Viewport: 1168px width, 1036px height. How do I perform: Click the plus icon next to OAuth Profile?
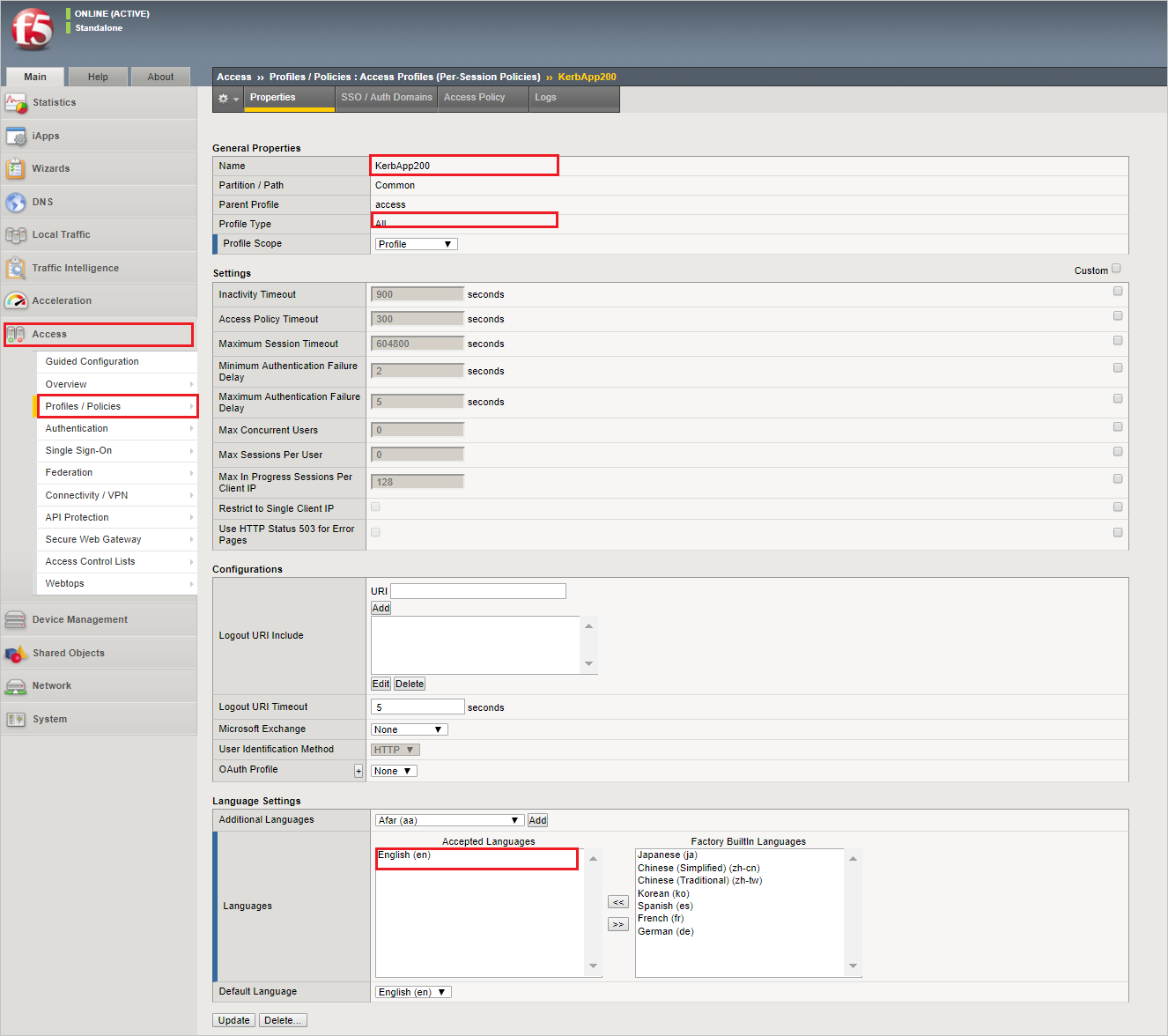point(359,771)
